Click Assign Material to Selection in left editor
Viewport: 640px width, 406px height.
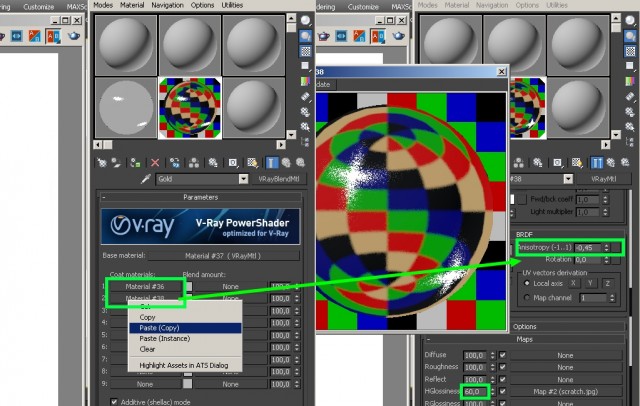pyautogui.click(x=135, y=163)
